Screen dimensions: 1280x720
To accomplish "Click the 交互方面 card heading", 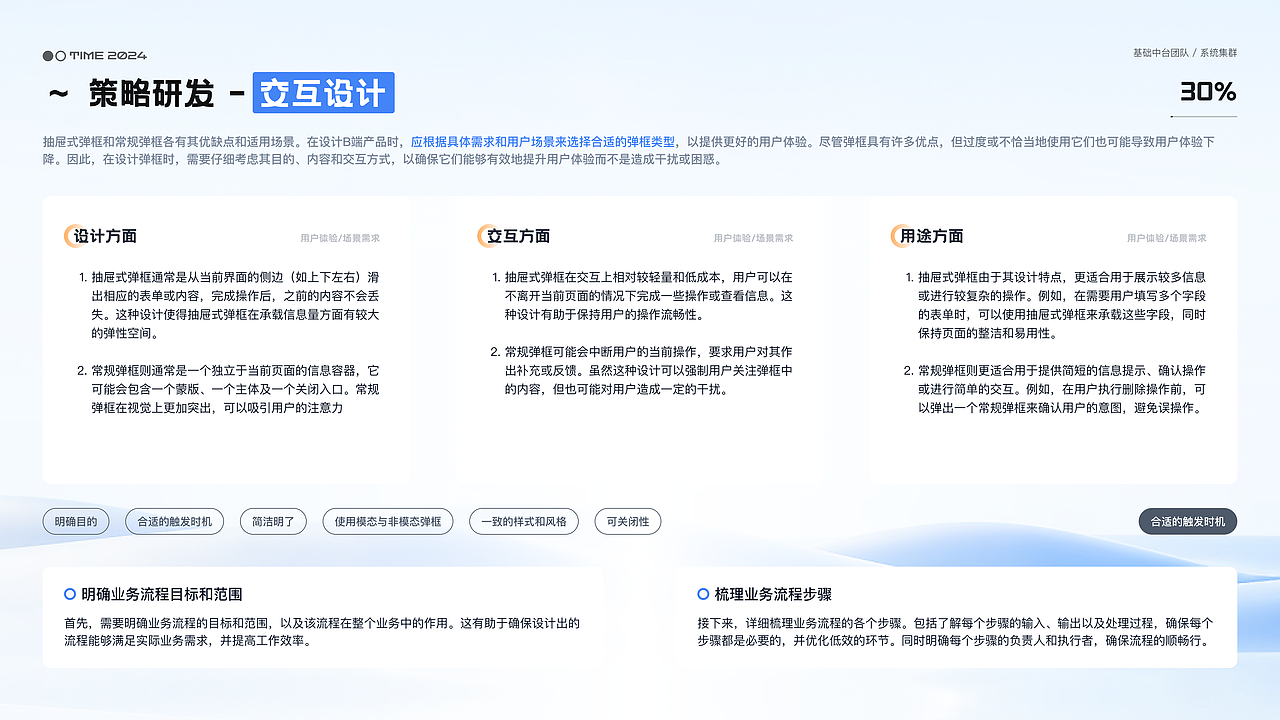I will (x=518, y=236).
